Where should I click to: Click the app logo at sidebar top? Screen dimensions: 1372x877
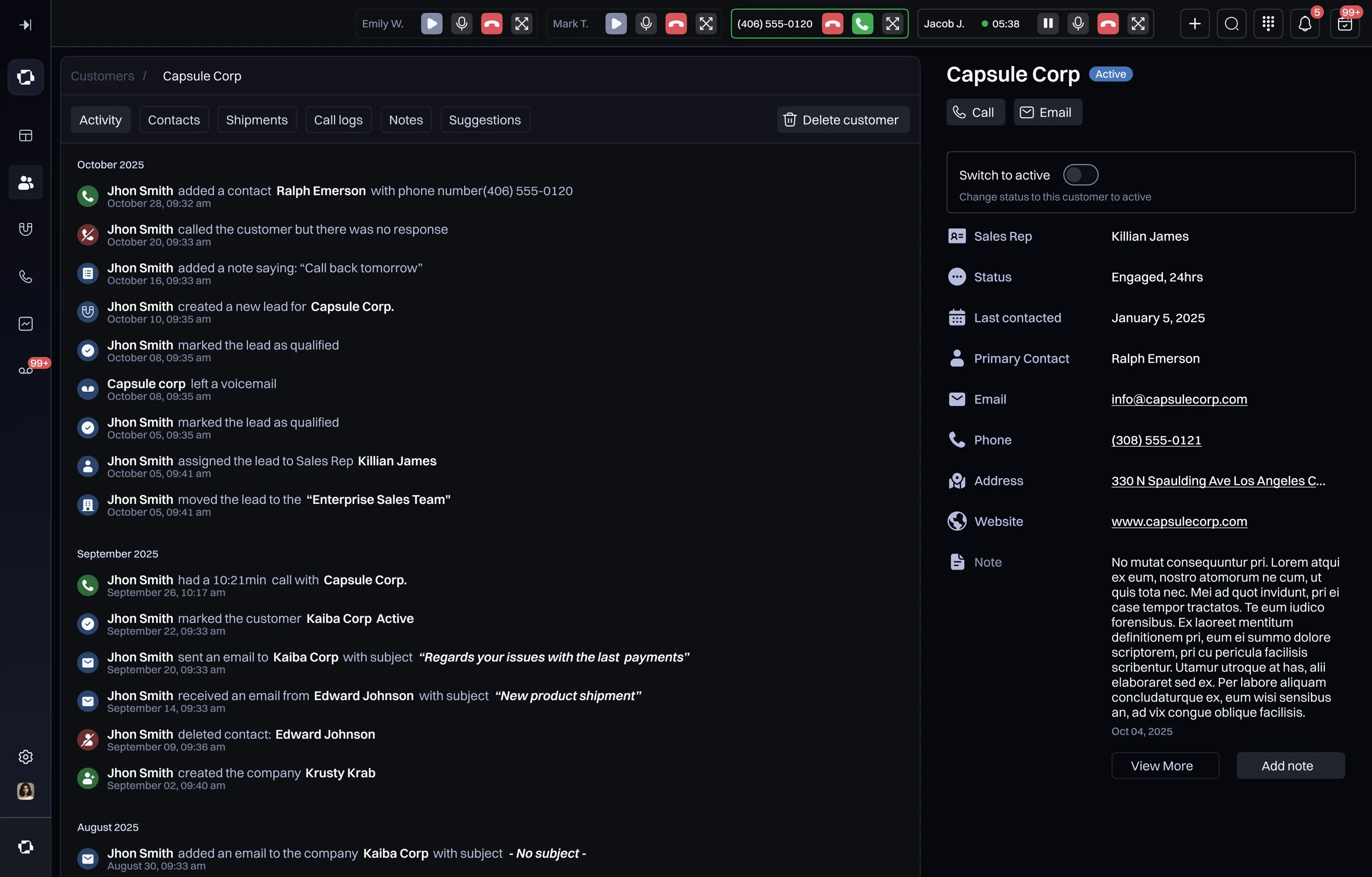(x=26, y=77)
